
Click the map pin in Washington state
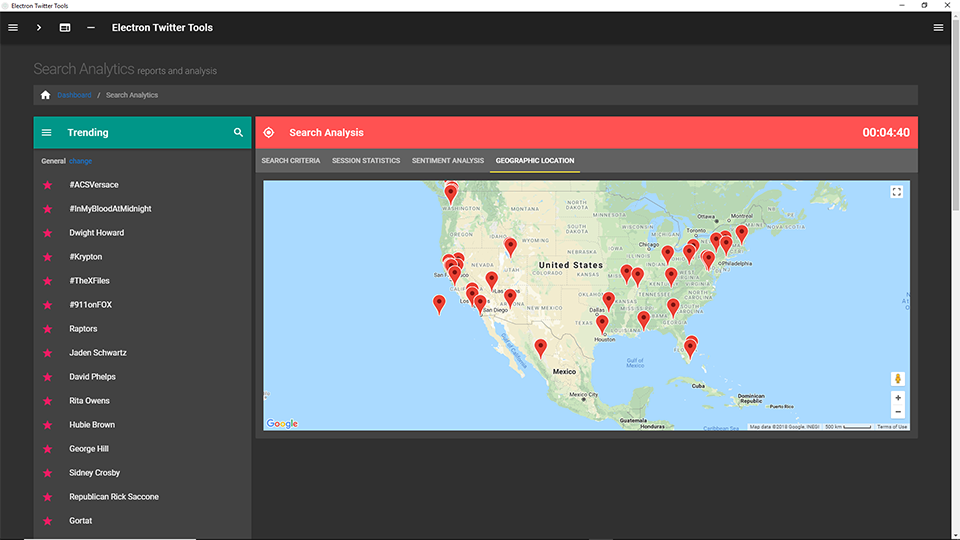(451, 193)
